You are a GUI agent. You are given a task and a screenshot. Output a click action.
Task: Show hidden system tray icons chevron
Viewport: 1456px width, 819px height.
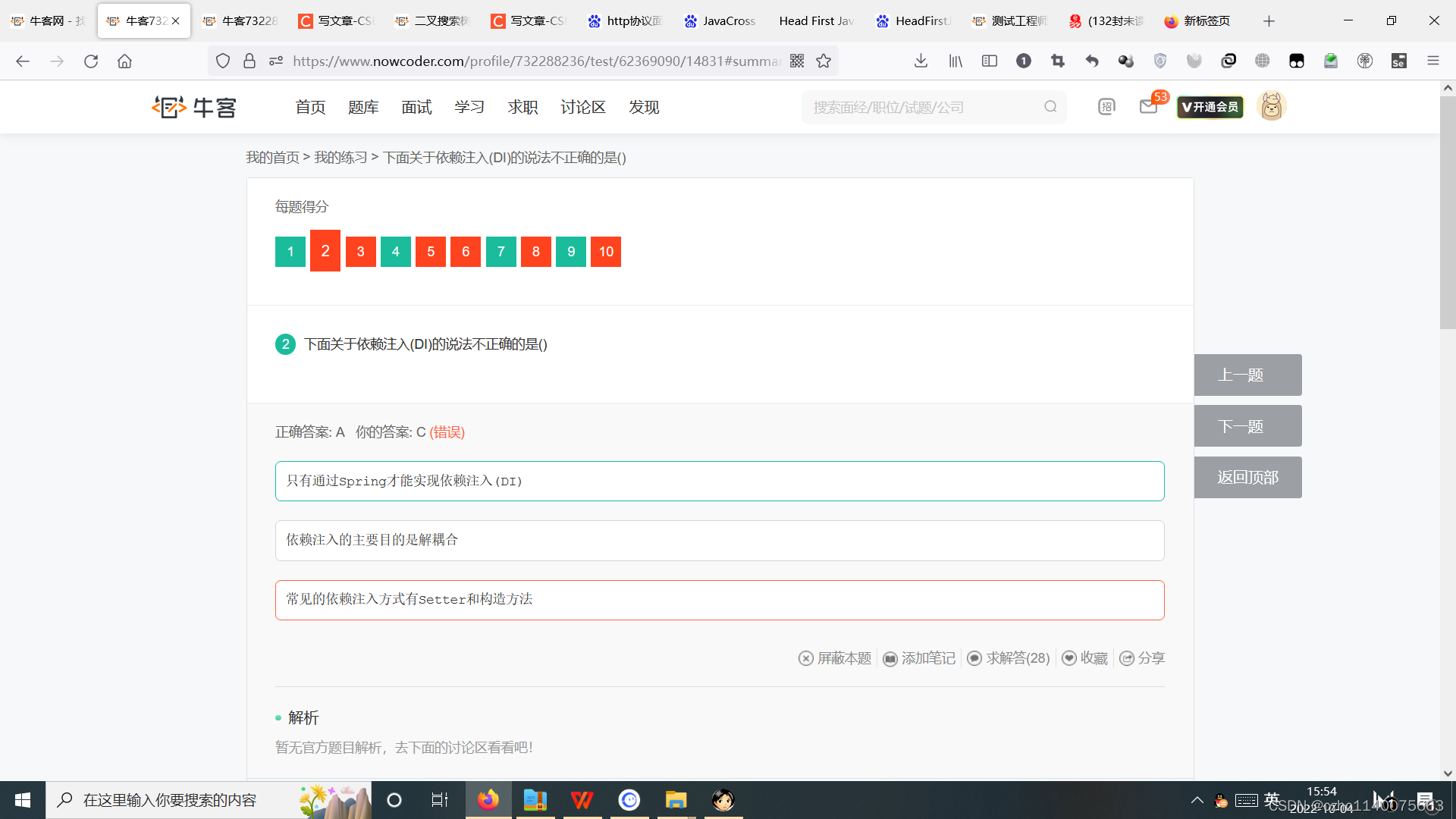1197,800
